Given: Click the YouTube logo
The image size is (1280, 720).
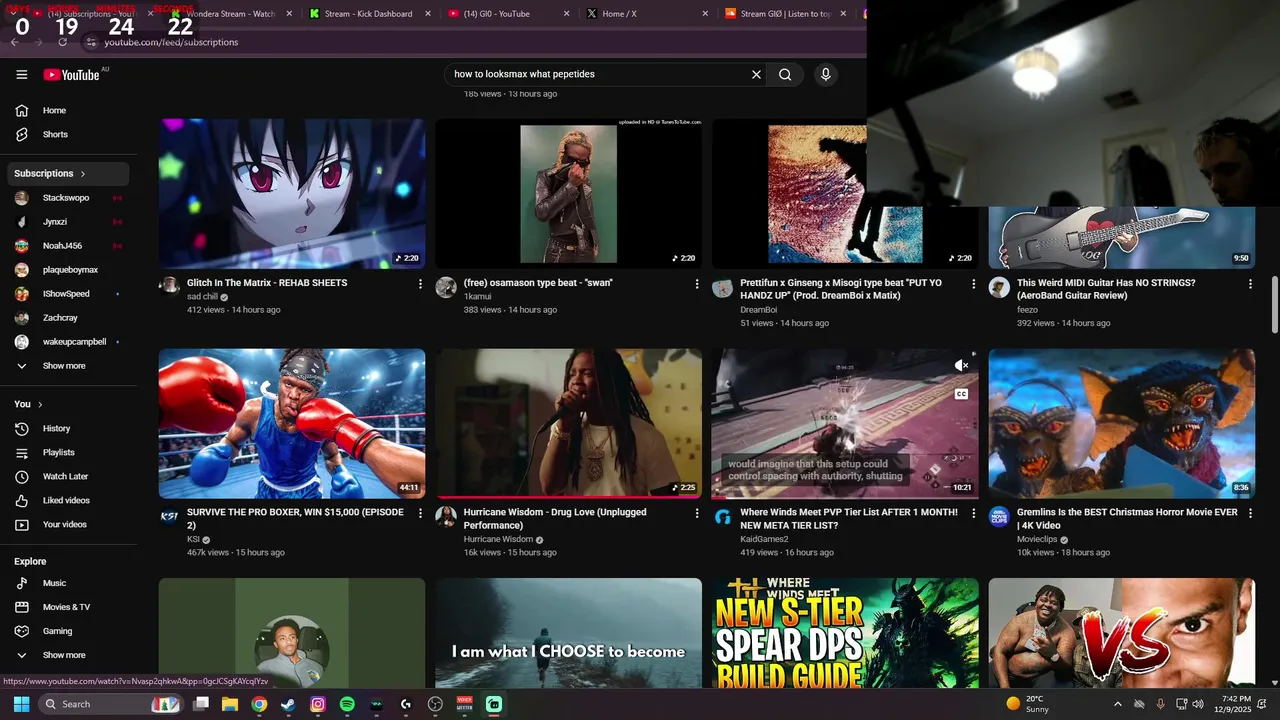Looking at the screenshot, I should pyautogui.click(x=71, y=75).
